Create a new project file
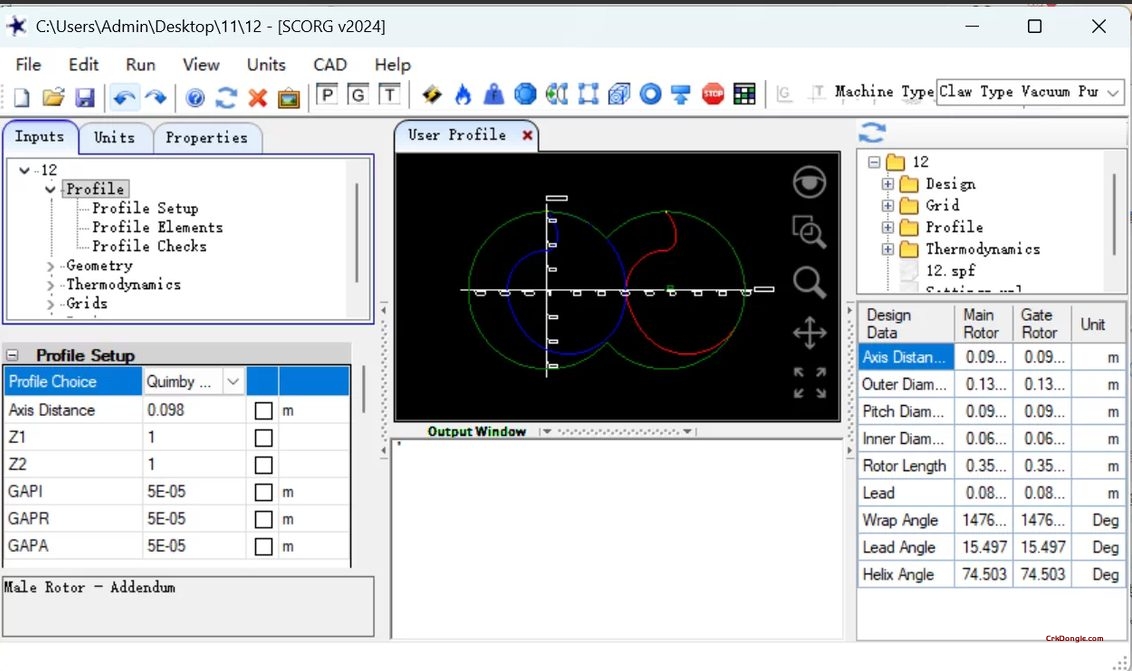The image size is (1132, 671). point(22,96)
